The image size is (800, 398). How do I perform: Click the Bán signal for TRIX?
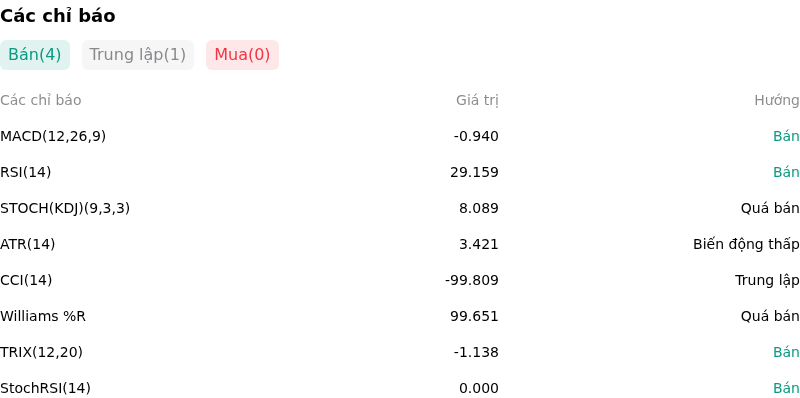click(786, 352)
